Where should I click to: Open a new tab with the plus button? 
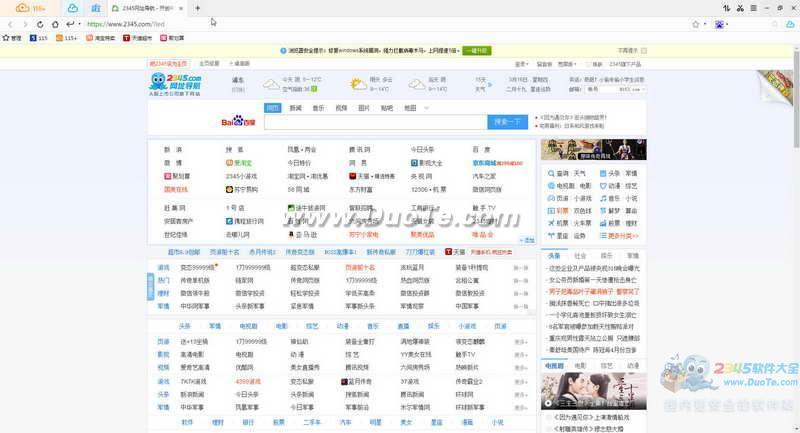pos(197,8)
